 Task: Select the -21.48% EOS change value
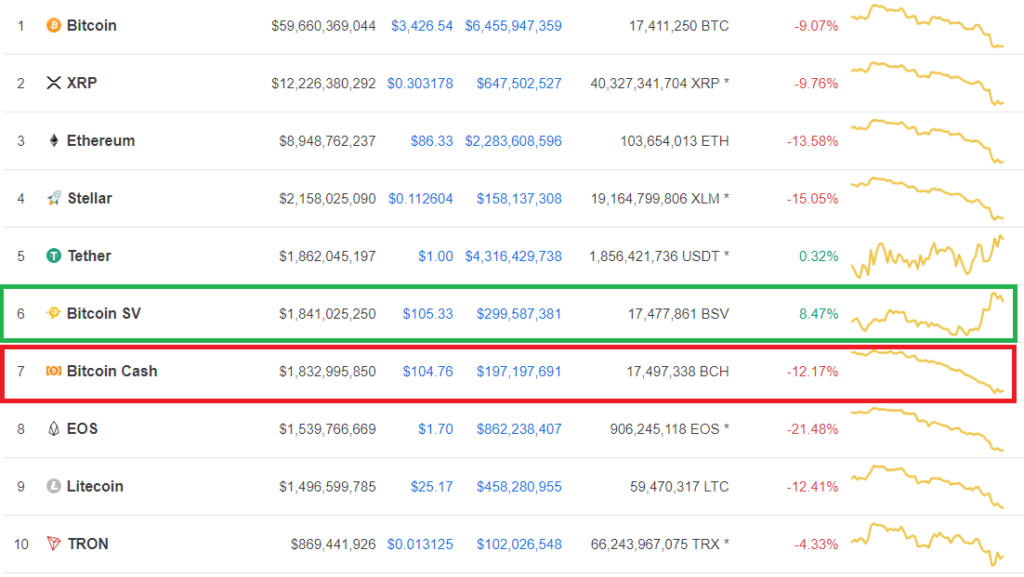(x=812, y=429)
